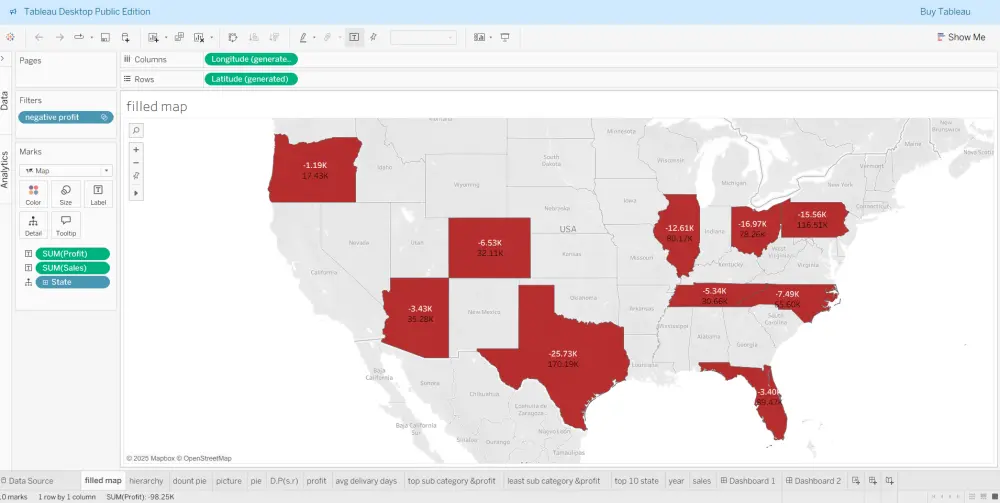Open the Show Me panel
Image resolution: width=1000 pixels, height=503 pixels.
[x=961, y=38]
